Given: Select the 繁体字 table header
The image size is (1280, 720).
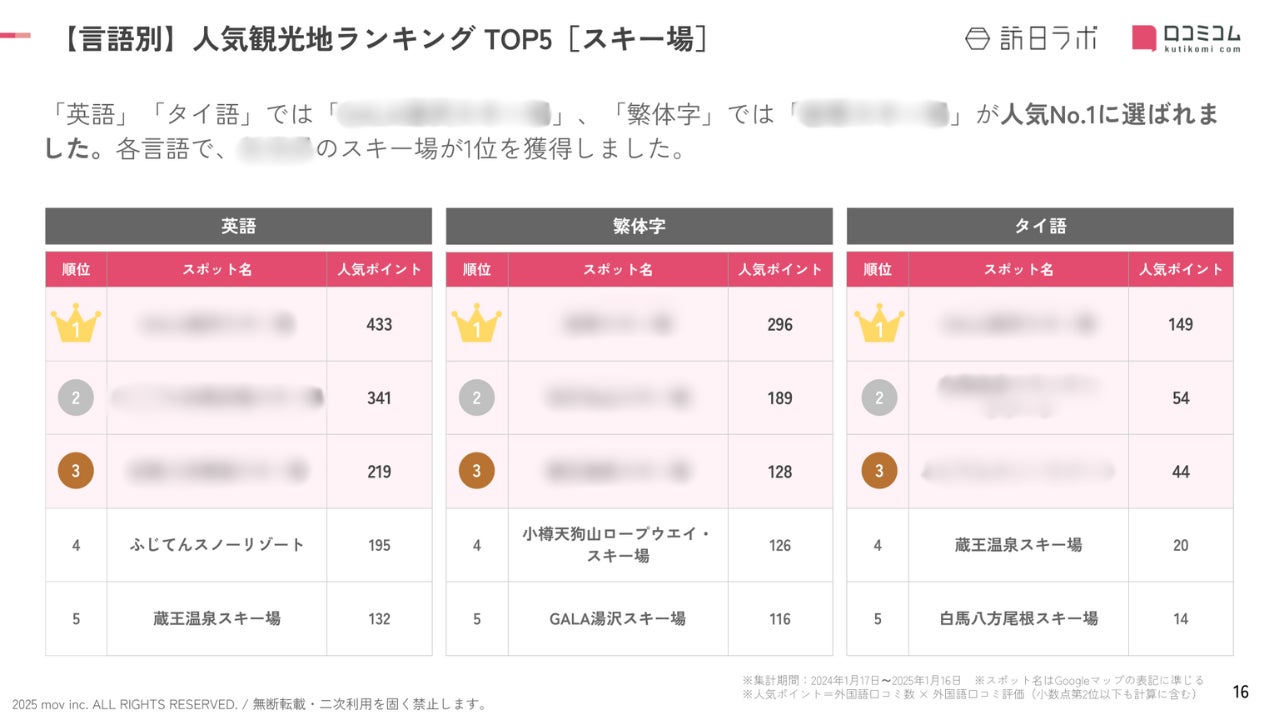Looking at the screenshot, I should (x=639, y=226).
